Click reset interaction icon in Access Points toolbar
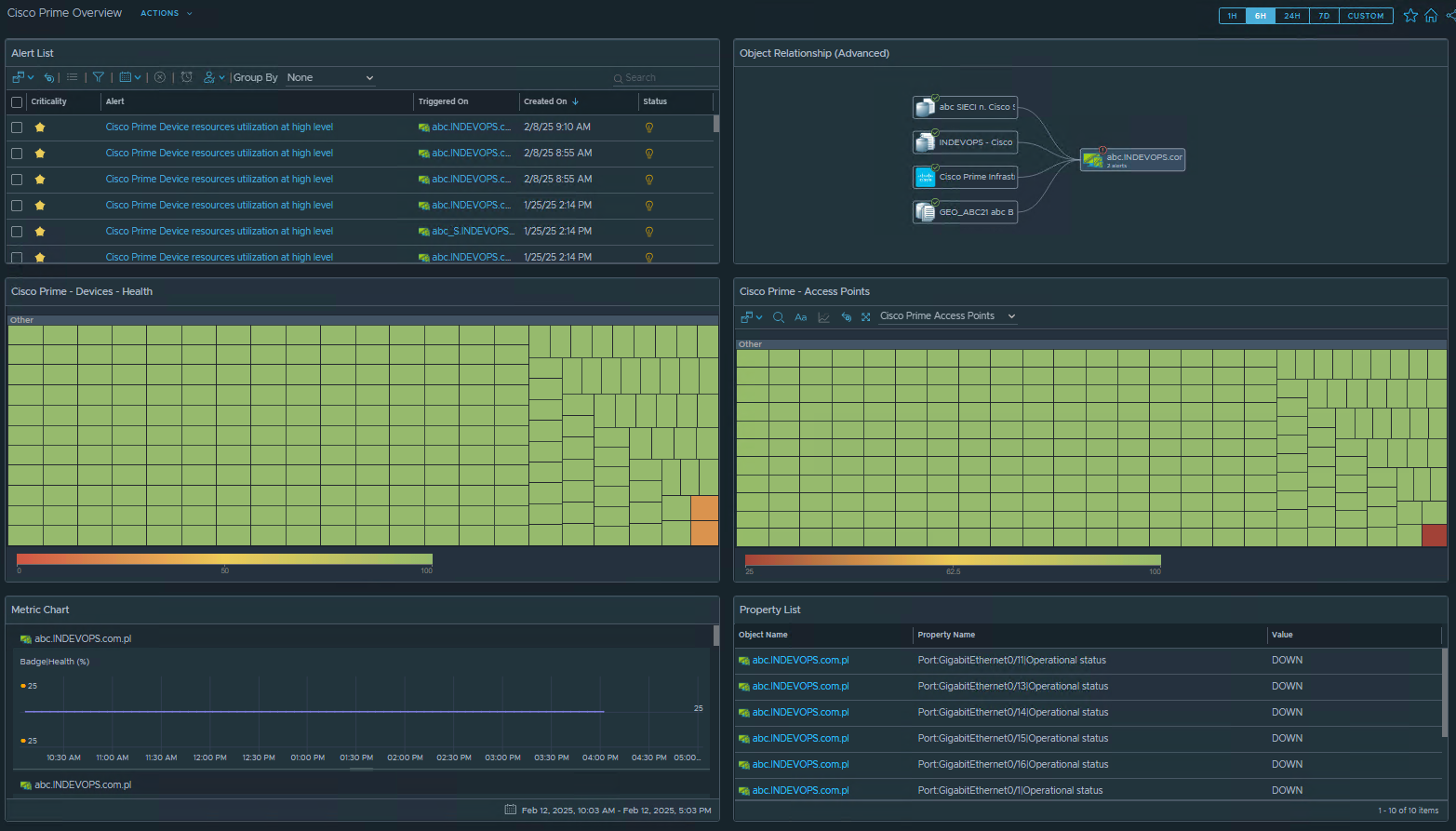Screen dimensions: 1456x831 coord(846,316)
